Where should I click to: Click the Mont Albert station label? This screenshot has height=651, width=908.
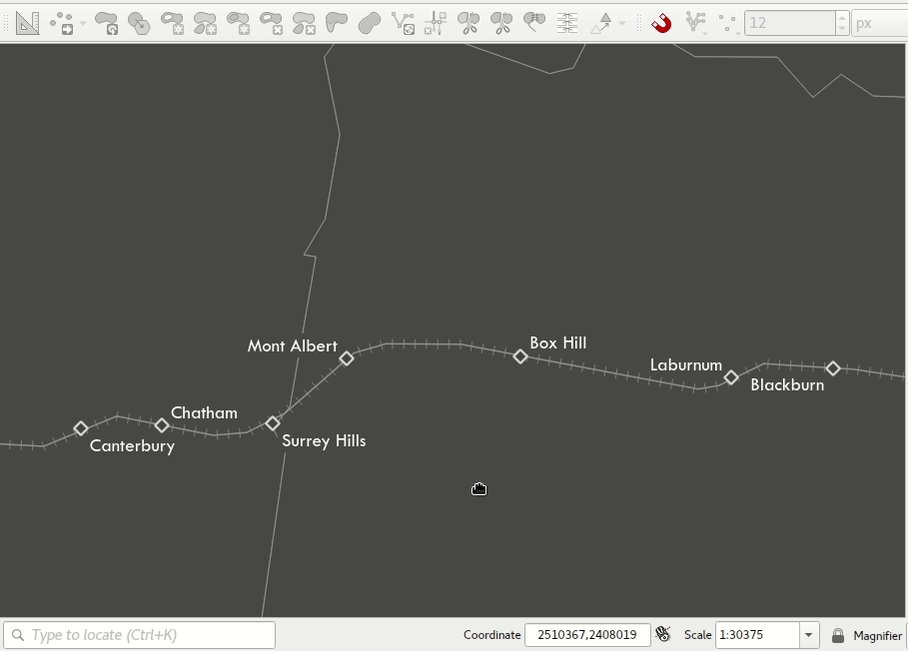pyautogui.click(x=292, y=346)
